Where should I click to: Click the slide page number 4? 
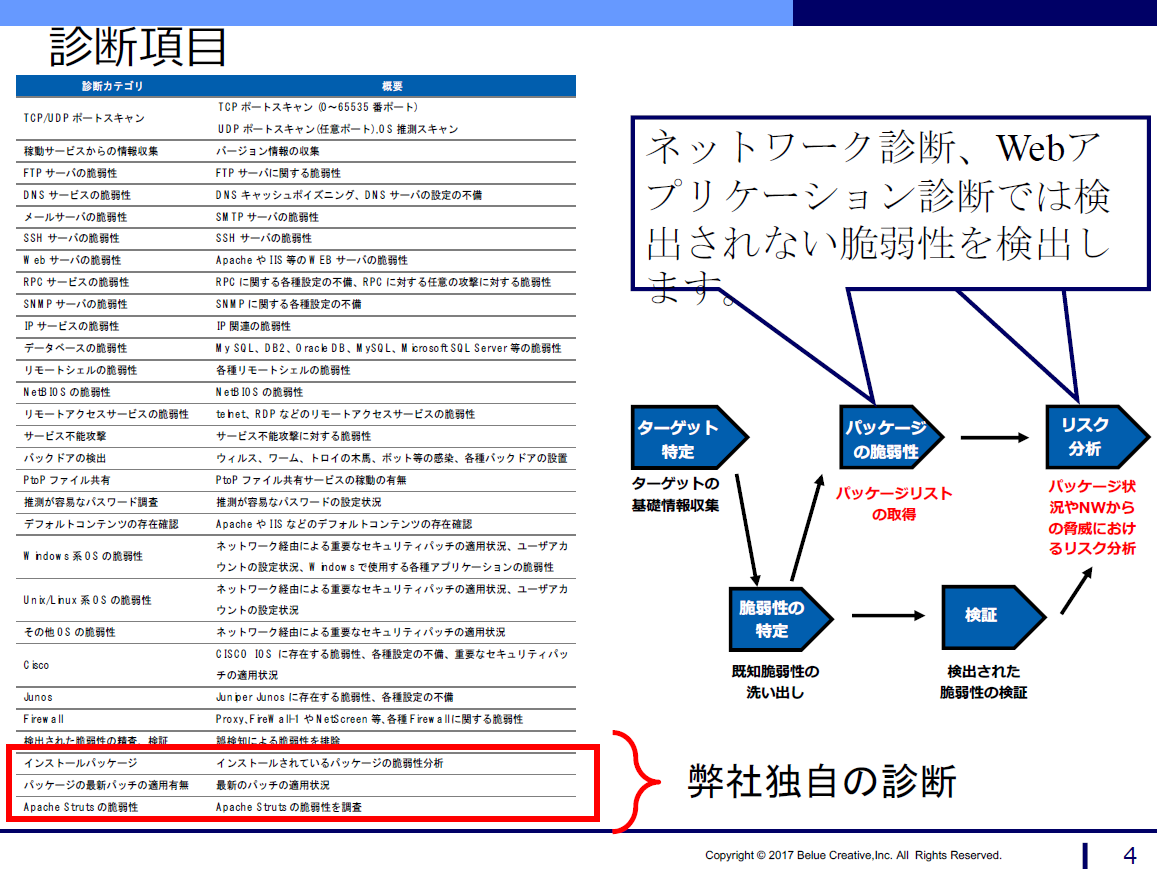click(1130, 856)
